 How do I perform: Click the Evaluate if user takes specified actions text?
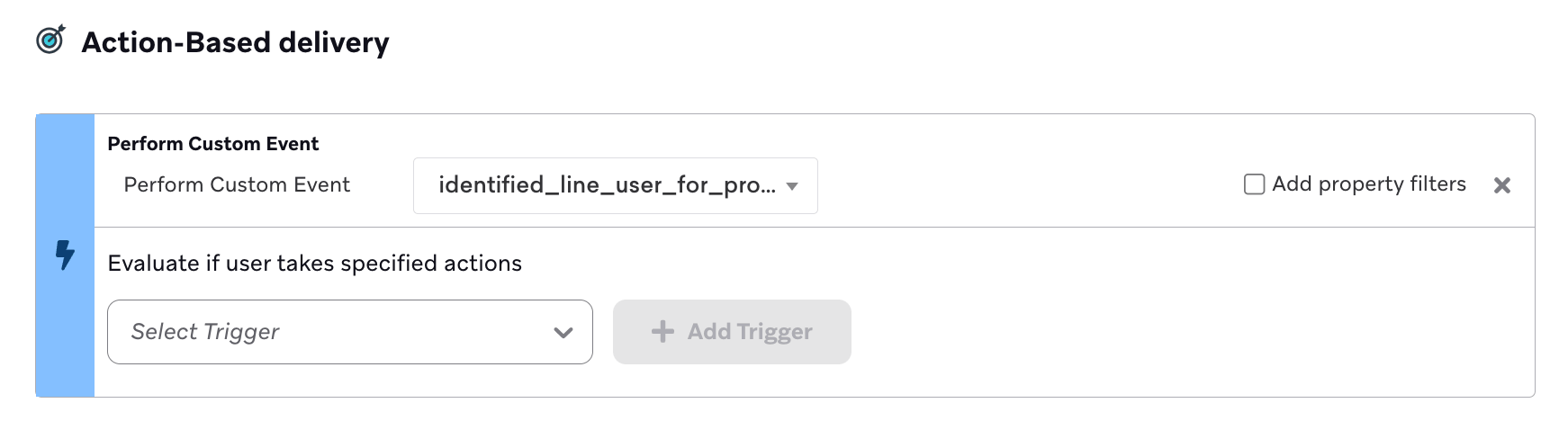tap(315, 264)
